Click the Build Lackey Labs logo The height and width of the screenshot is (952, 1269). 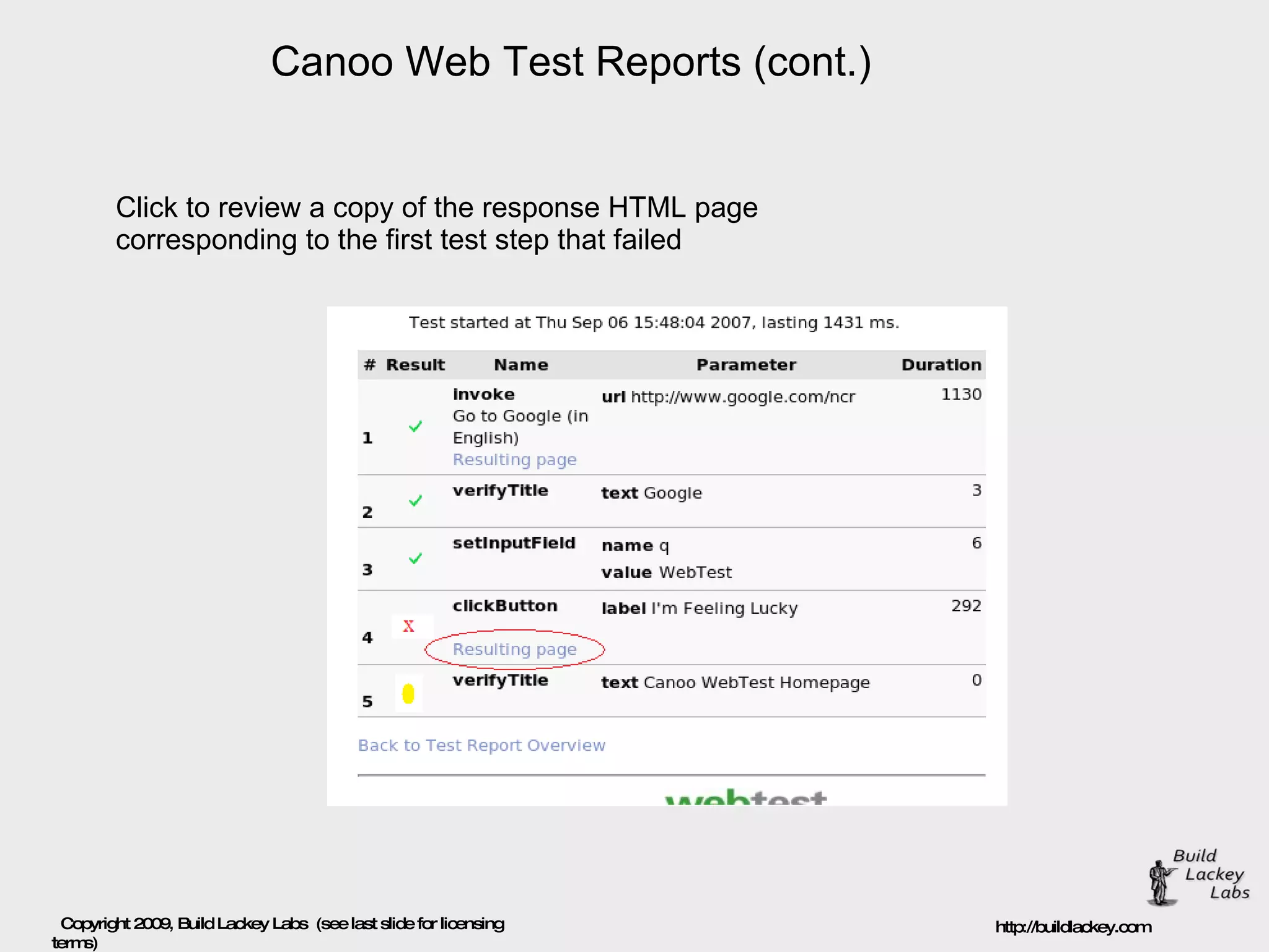[1197, 876]
